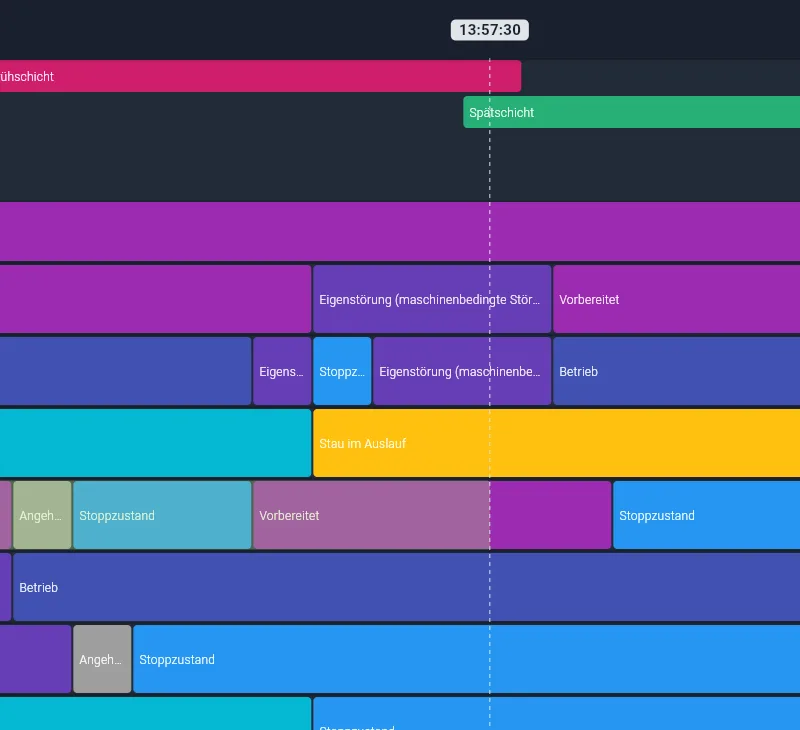Click the gray "Angeh…" segment
This screenshot has width=800, height=730.
pos(102,659)
